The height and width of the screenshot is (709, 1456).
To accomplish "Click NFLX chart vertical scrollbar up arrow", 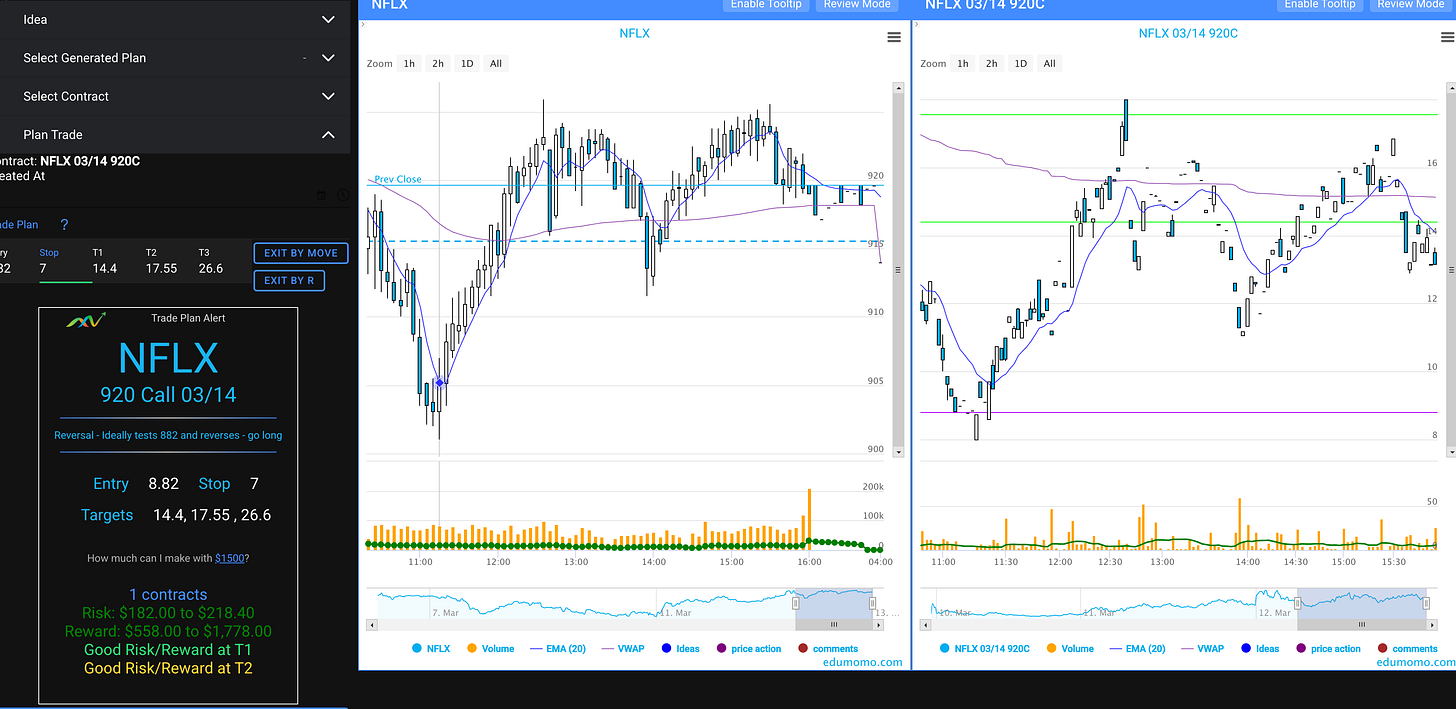I will click(x=898, y=87).
